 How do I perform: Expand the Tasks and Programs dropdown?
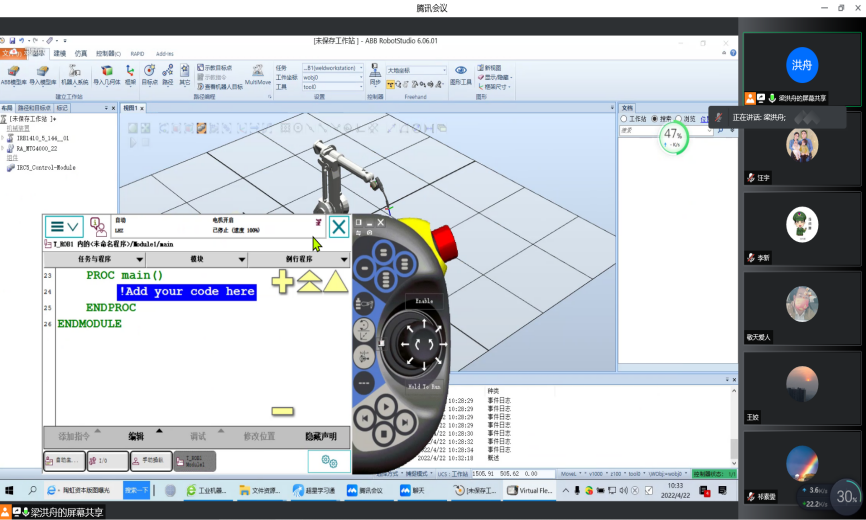click(x=95, y=259)
